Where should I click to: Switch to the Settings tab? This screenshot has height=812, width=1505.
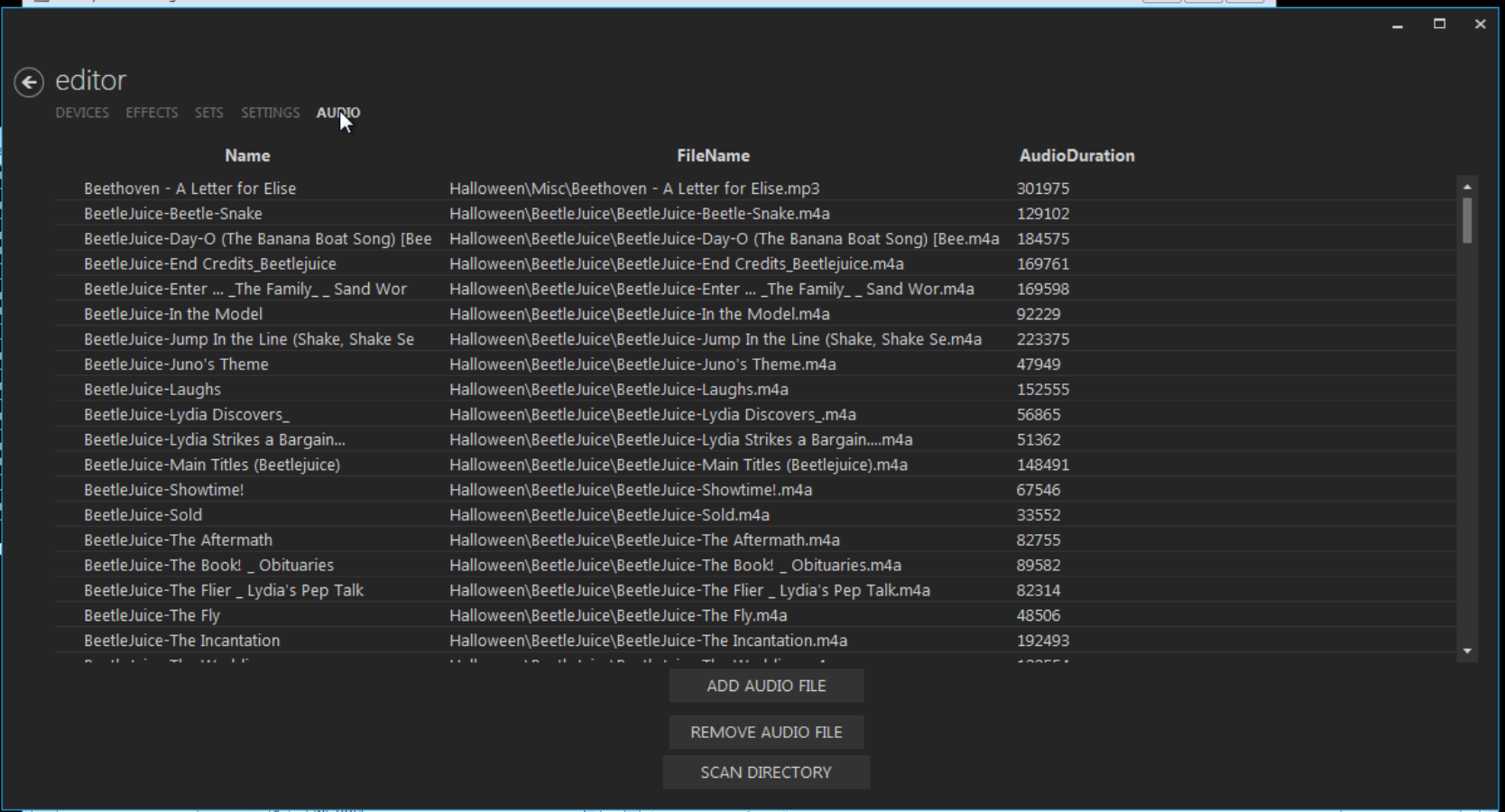270,113
